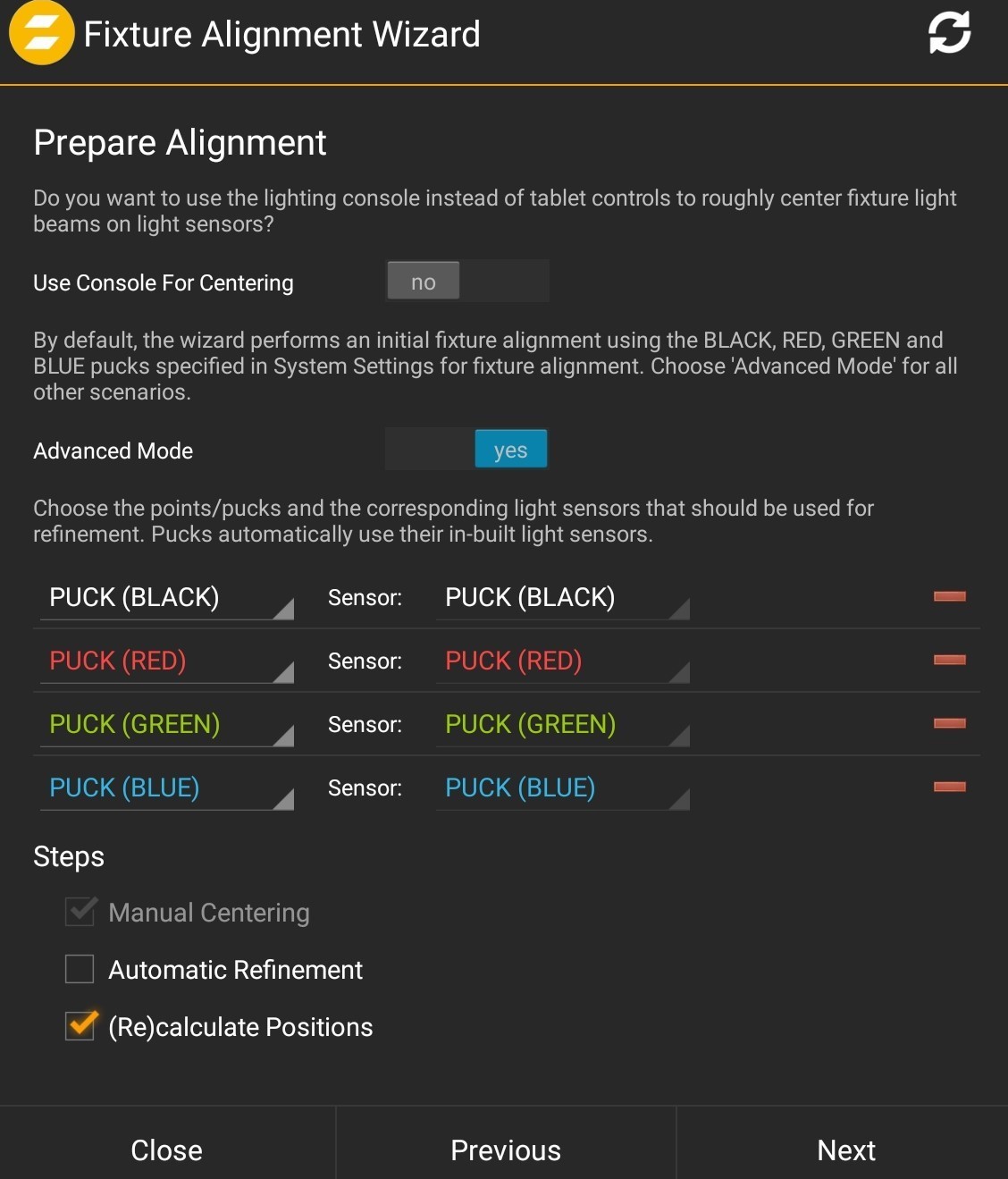Image resolution: width=1008 pixels, height=1179 pixels.
Task: Toggle Use Console For Centering switch
Action: coord(467,282)
